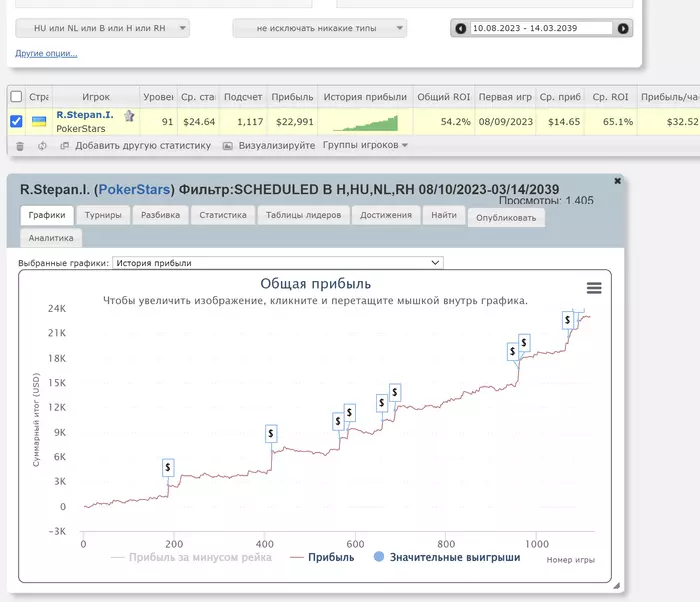The image size is (700, 602).
Task: Click the $ marker near game 200
Action: [x=168, y=468]
